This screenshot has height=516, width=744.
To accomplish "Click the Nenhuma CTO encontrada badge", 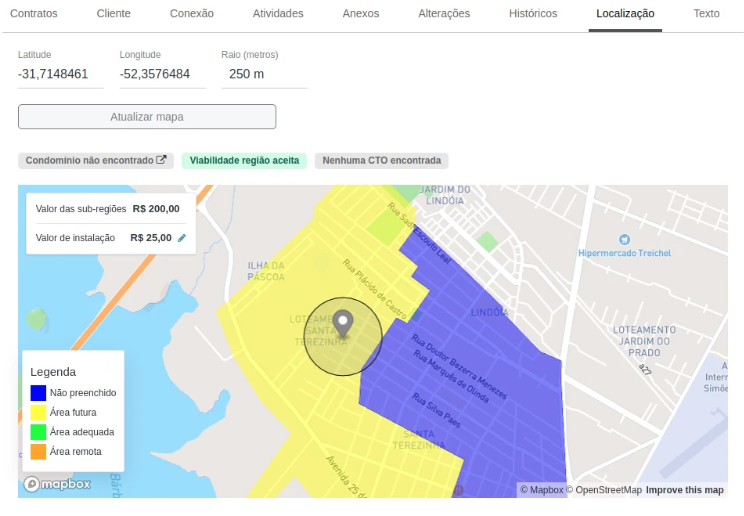I will pos(381,160).
